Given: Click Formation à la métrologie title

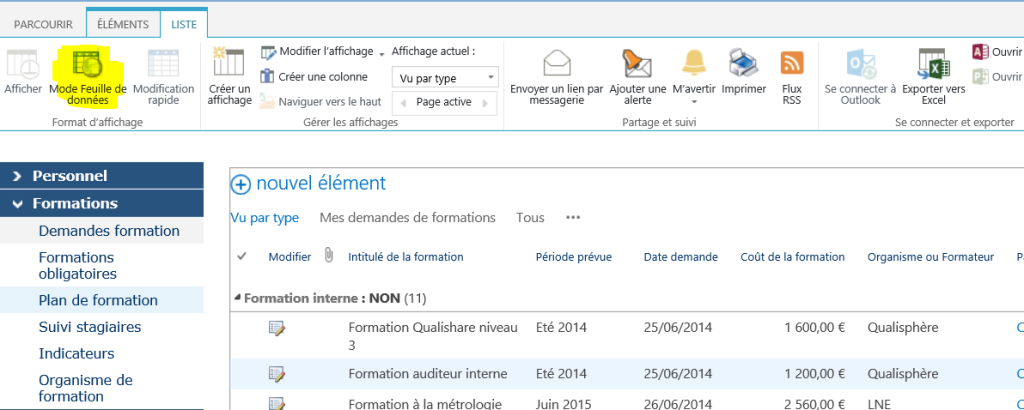Looking at the screenshot, I should [x=424, y=403].
